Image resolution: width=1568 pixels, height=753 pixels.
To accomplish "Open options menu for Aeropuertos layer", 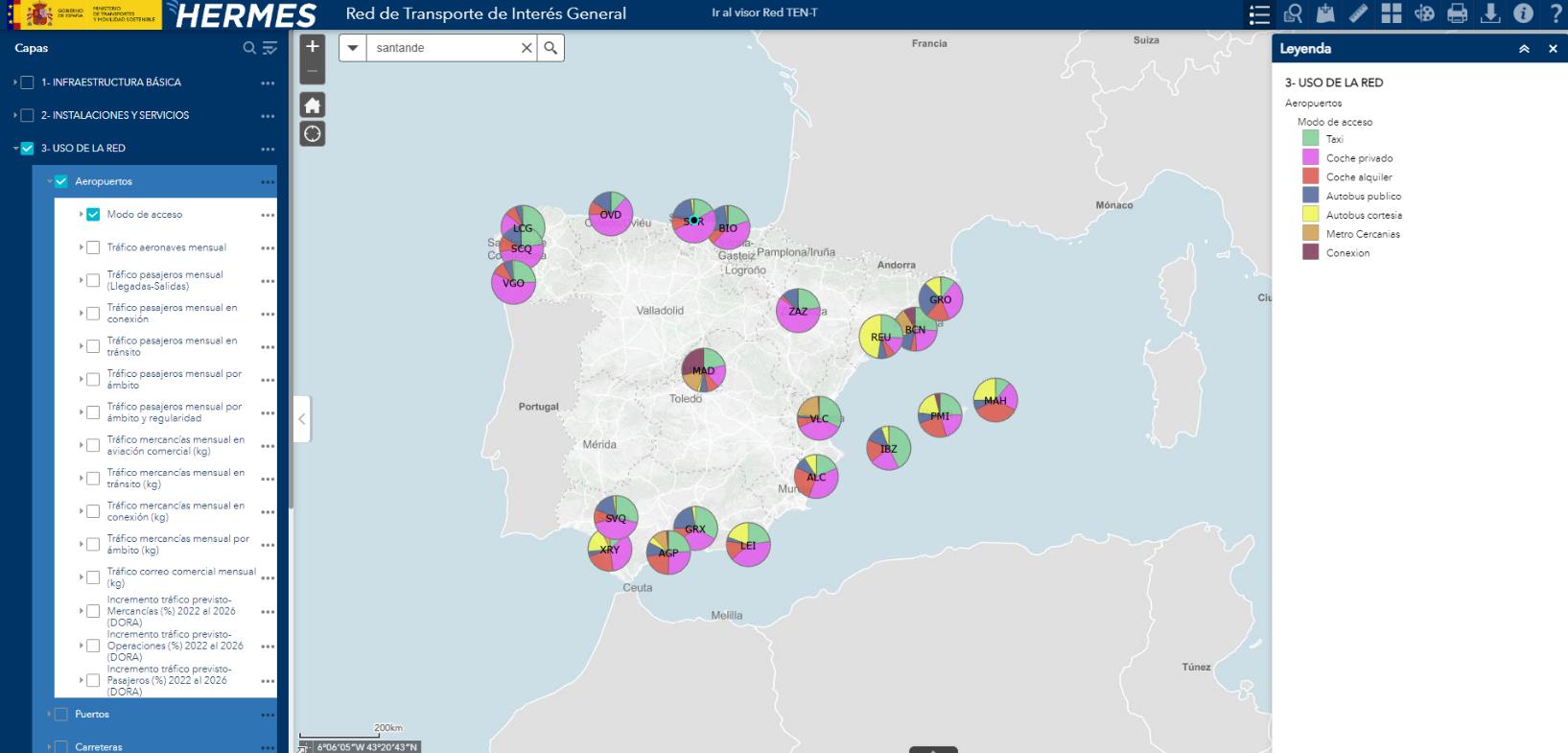I will click(267, 182).
